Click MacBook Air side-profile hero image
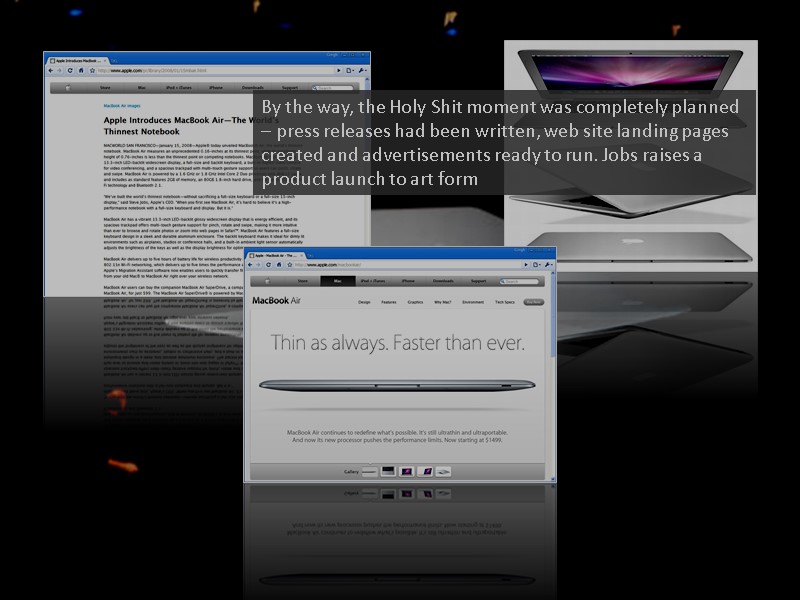800x600 pixels. [x=397, y=385]
